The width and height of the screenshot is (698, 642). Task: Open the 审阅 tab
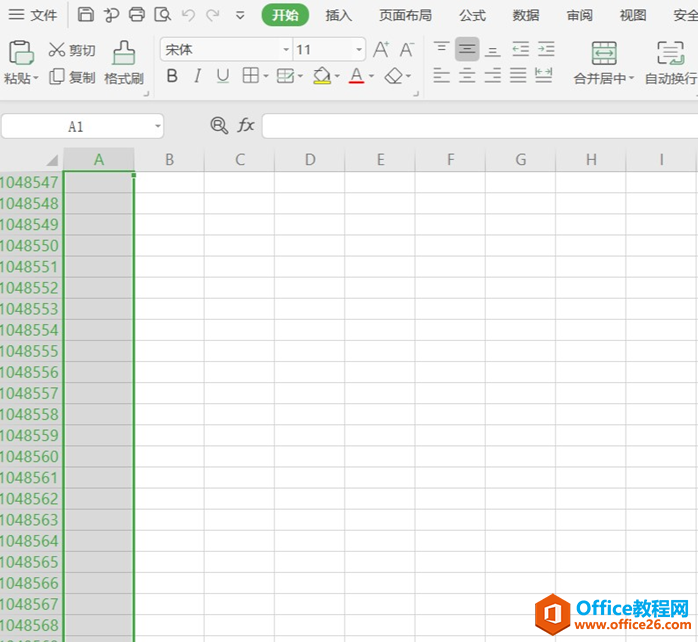point(579,15)
